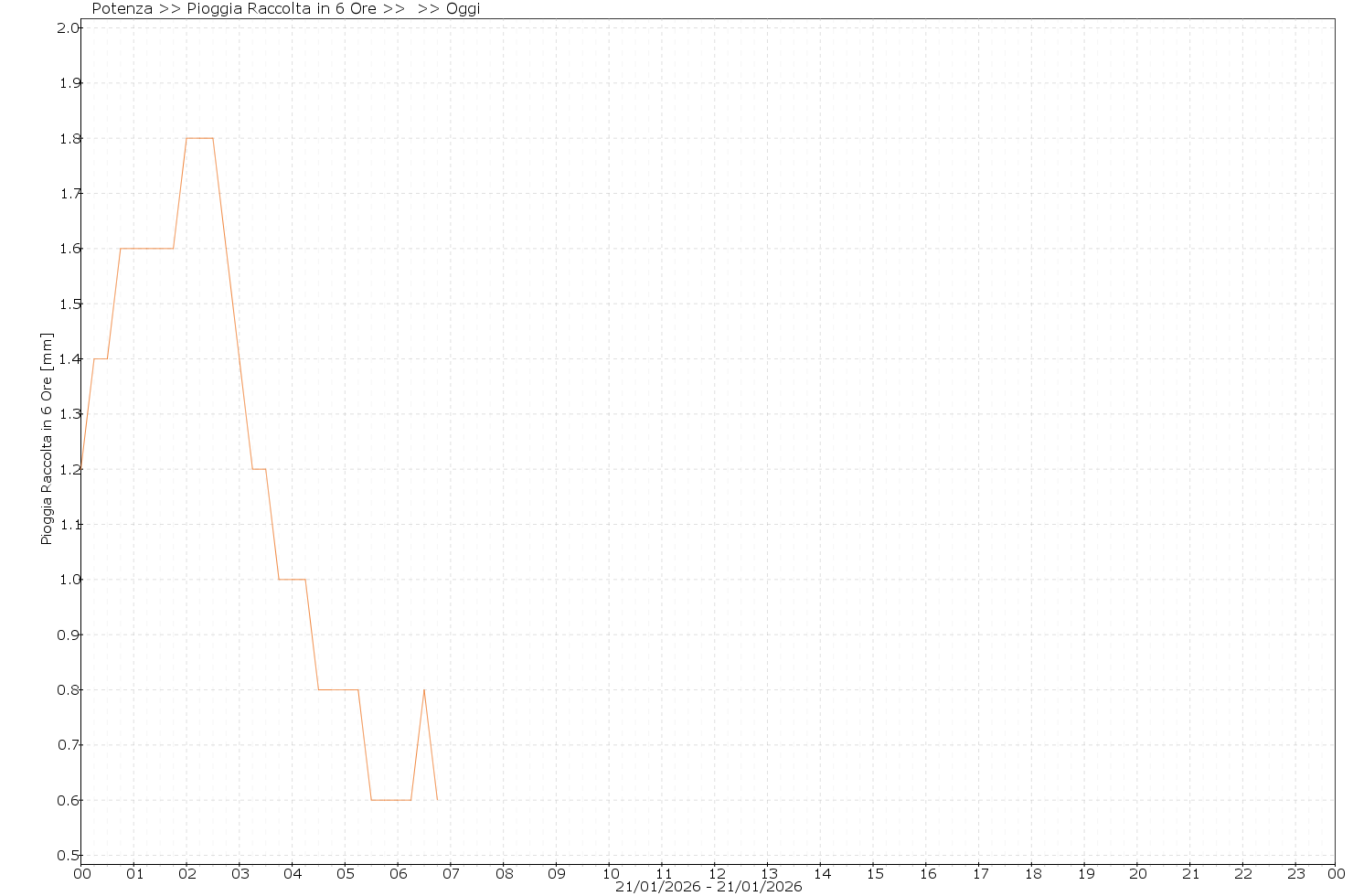Click the 2.0 value on the y-axis

coord(69,28)
